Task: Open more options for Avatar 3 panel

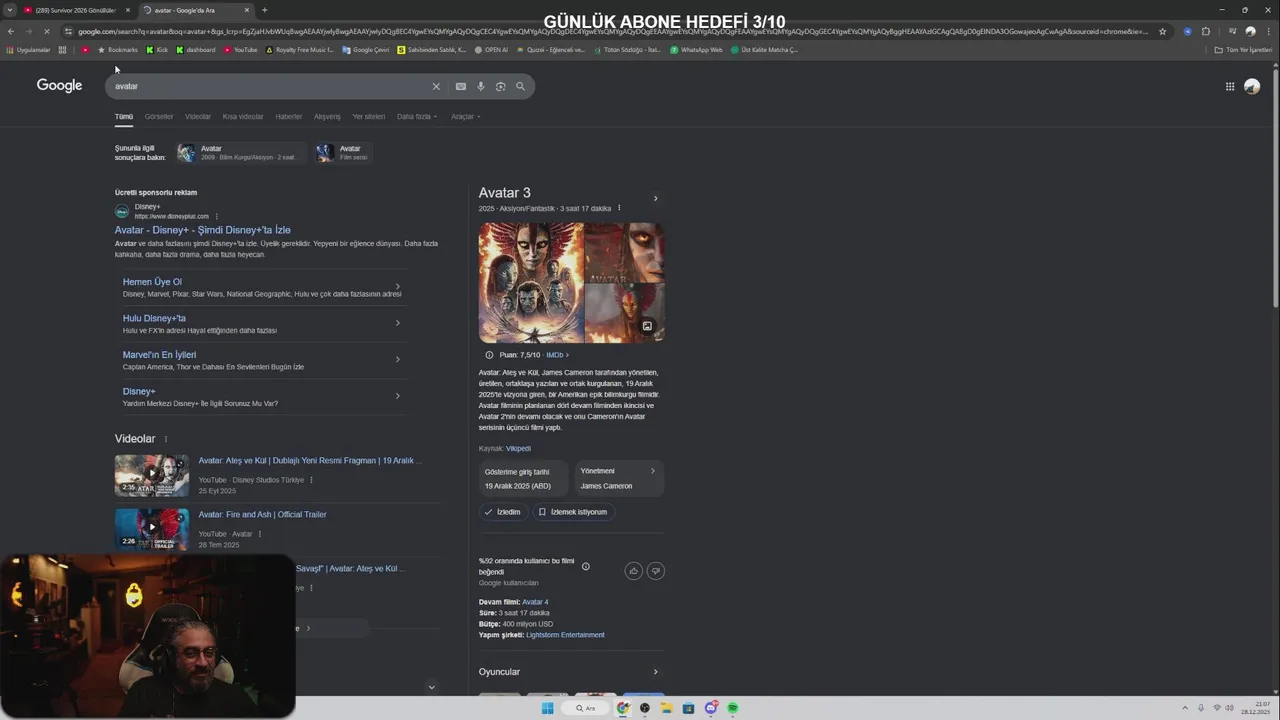Action: click(619, 208)
